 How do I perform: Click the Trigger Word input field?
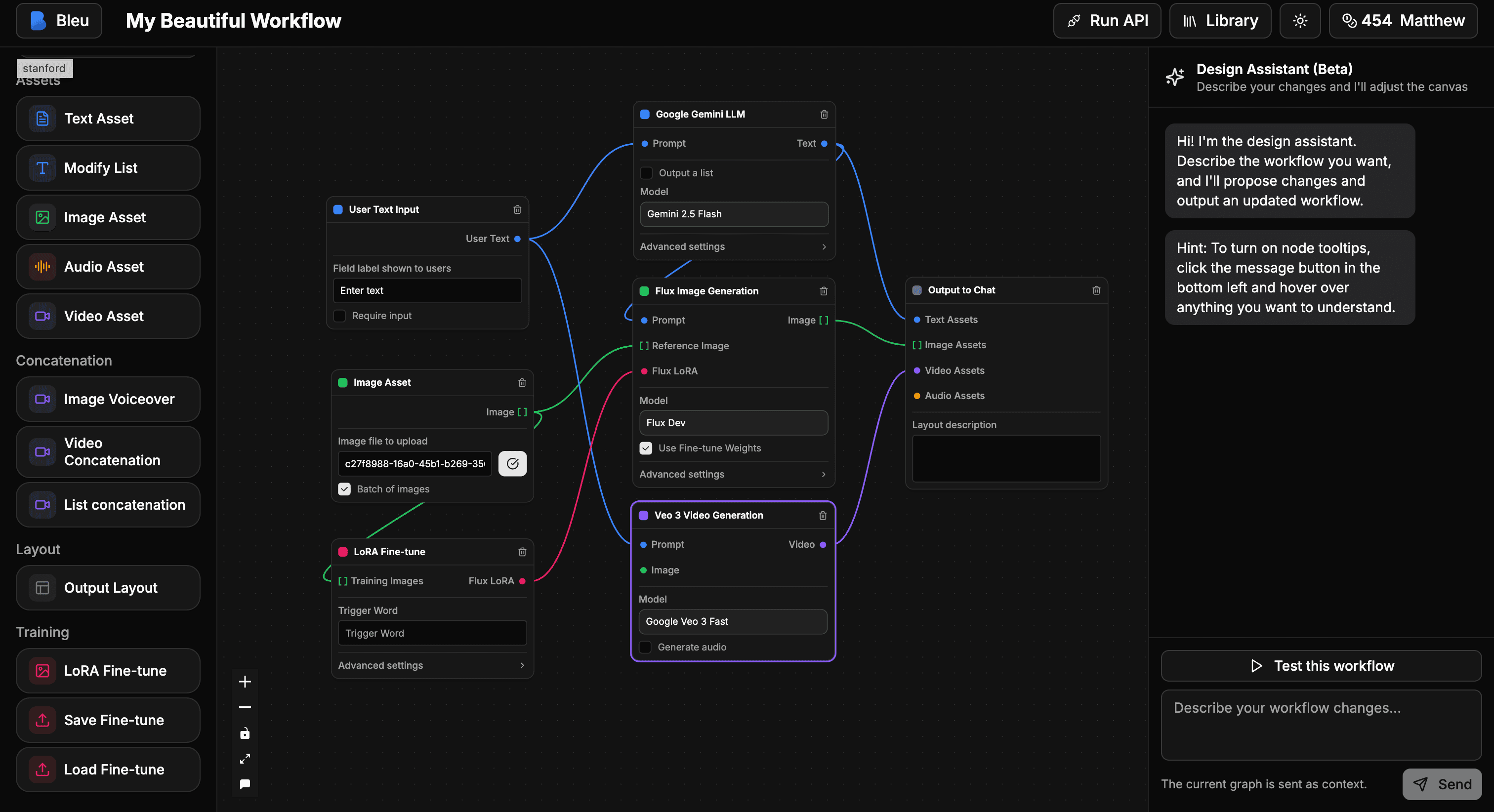(432, 633)
